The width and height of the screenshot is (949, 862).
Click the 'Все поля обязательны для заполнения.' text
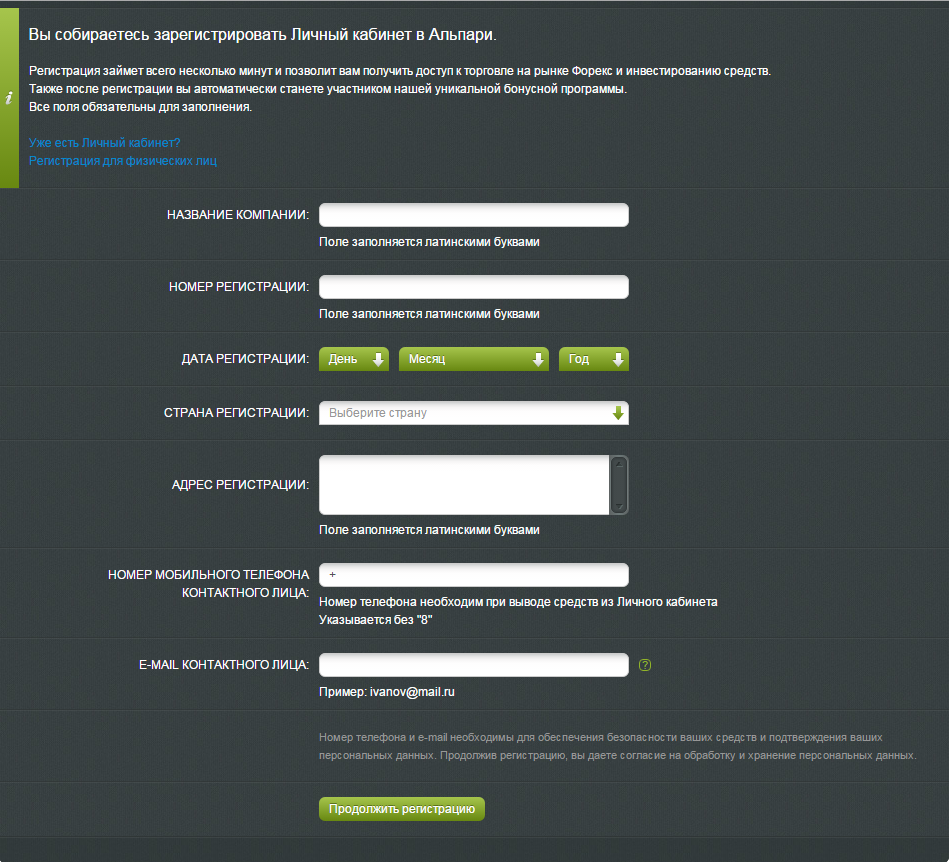(x=140, y=107)
